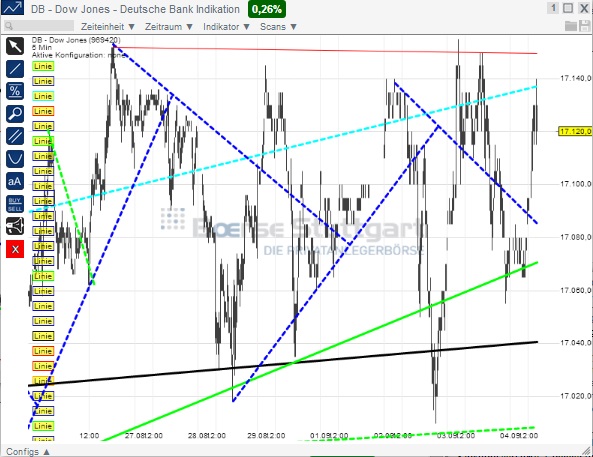Click the chart corner grip icon
Image resolution: width=593 pixels, height=457 pixels.
pyautogui.click(x=587, y=450)
